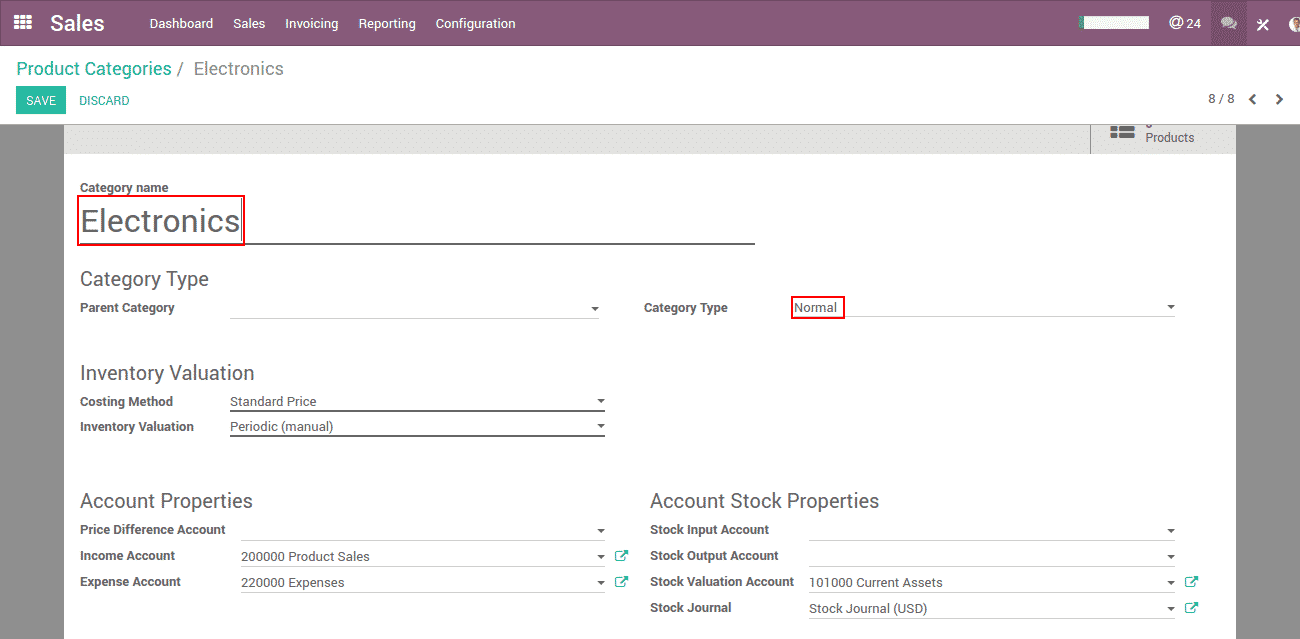Viewport: 1300px width, 639px height.
Task: Open the Costing Method dropdown
Action: (600, 401)
